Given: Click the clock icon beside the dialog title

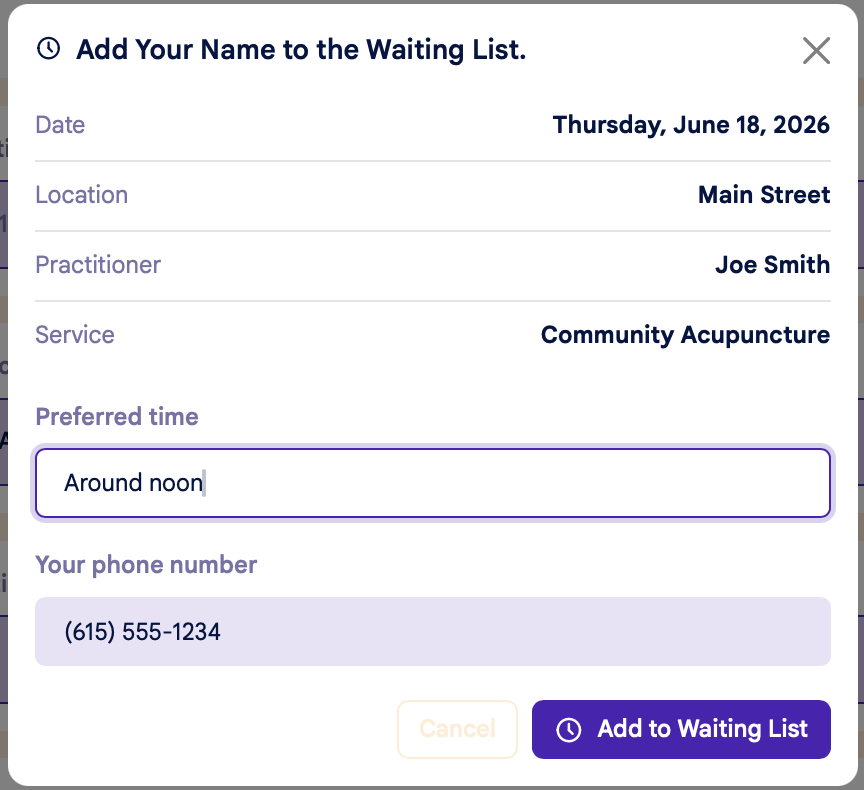Looking at the screenshot, I should (x=48, y=48).
